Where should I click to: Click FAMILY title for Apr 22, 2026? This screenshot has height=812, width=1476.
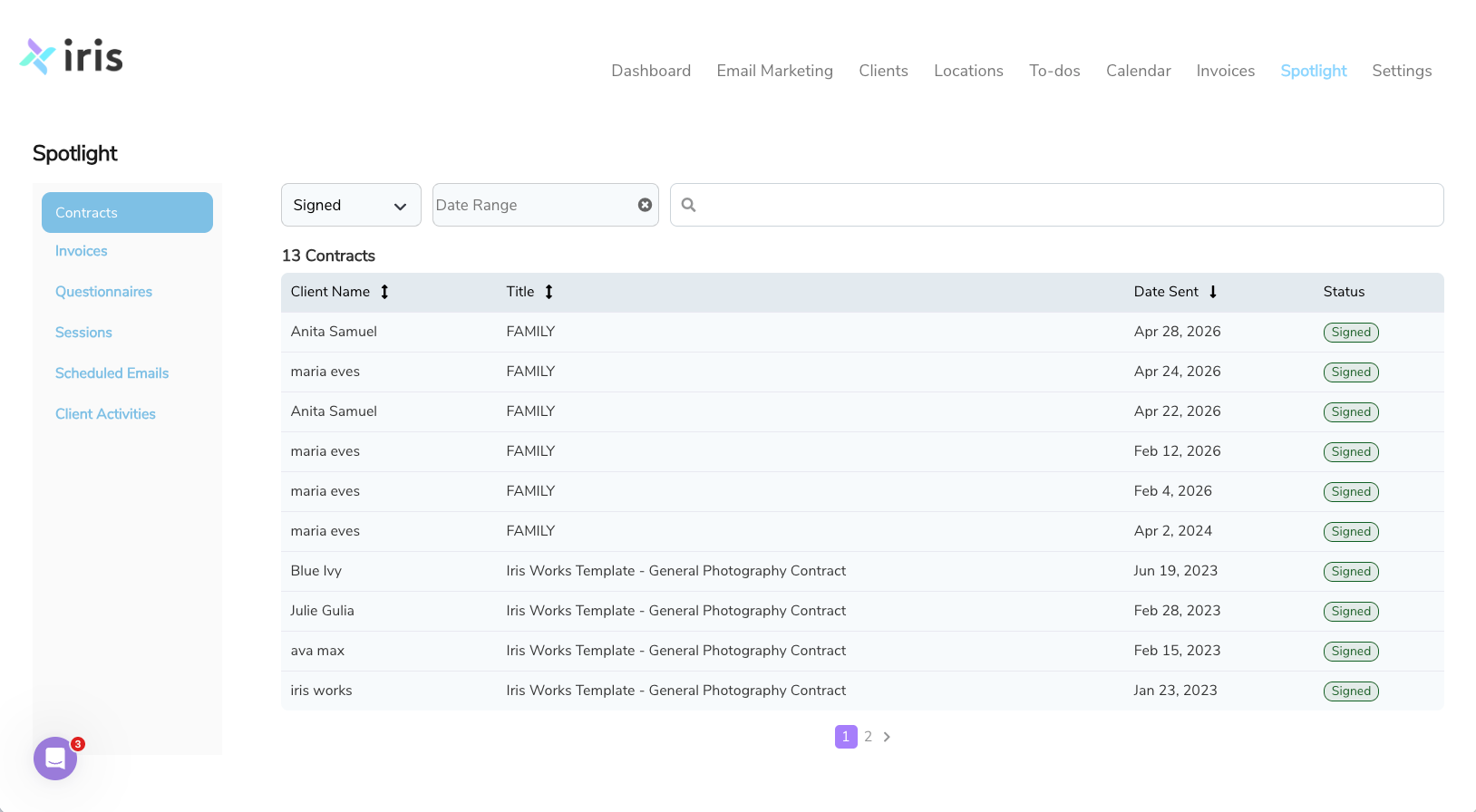530,411
